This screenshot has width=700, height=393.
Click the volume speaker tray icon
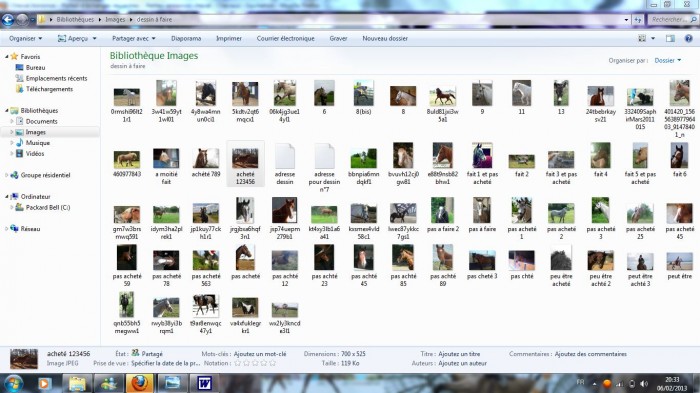pos(644,384)
